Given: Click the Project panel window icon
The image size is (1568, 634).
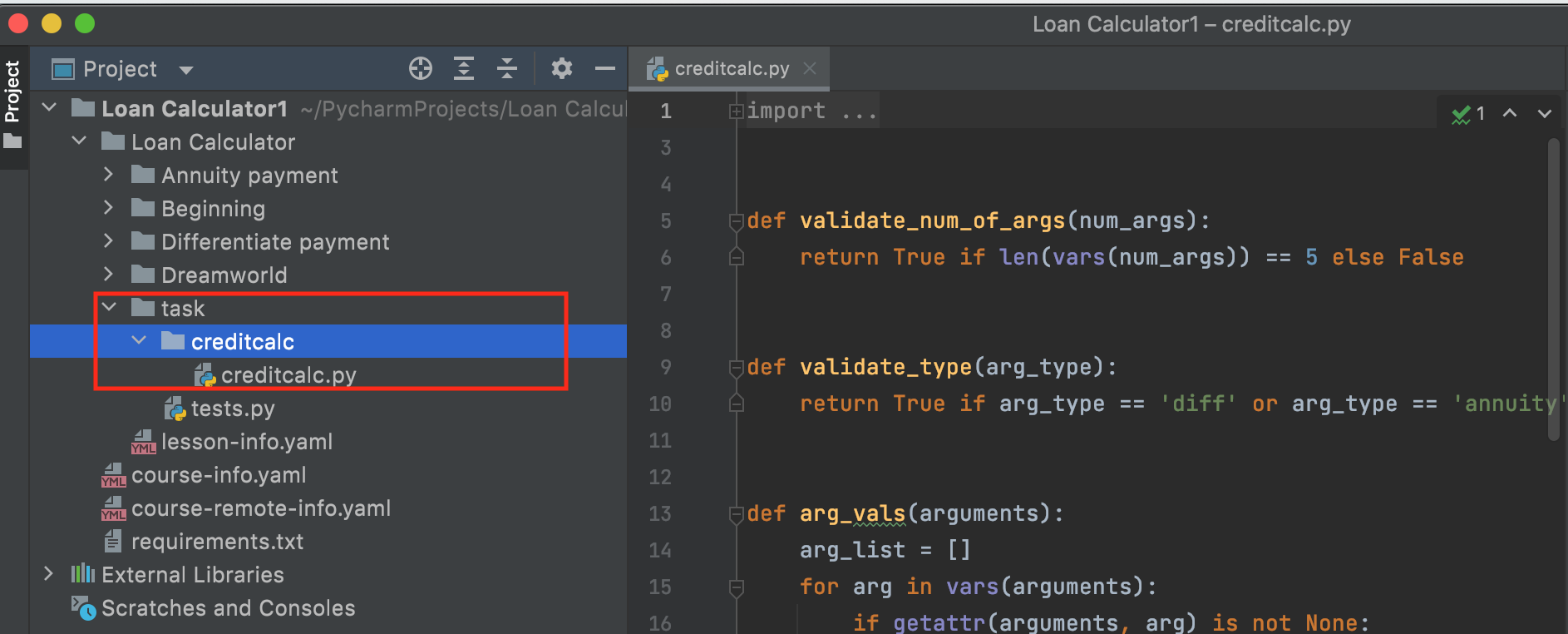Looking at the screenshot, I should [x=63, y=69].
